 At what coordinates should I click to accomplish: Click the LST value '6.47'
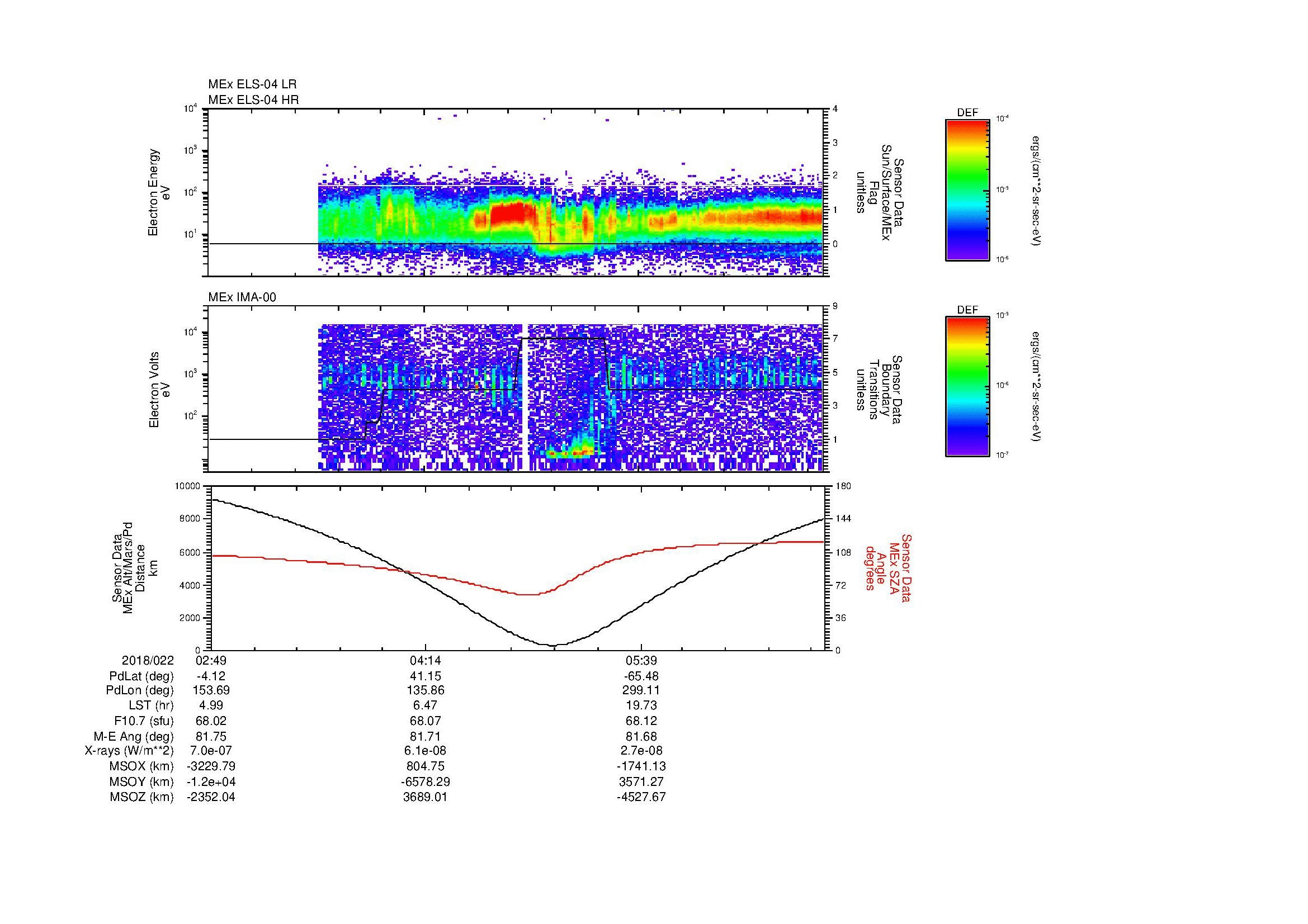click(426, 705)
